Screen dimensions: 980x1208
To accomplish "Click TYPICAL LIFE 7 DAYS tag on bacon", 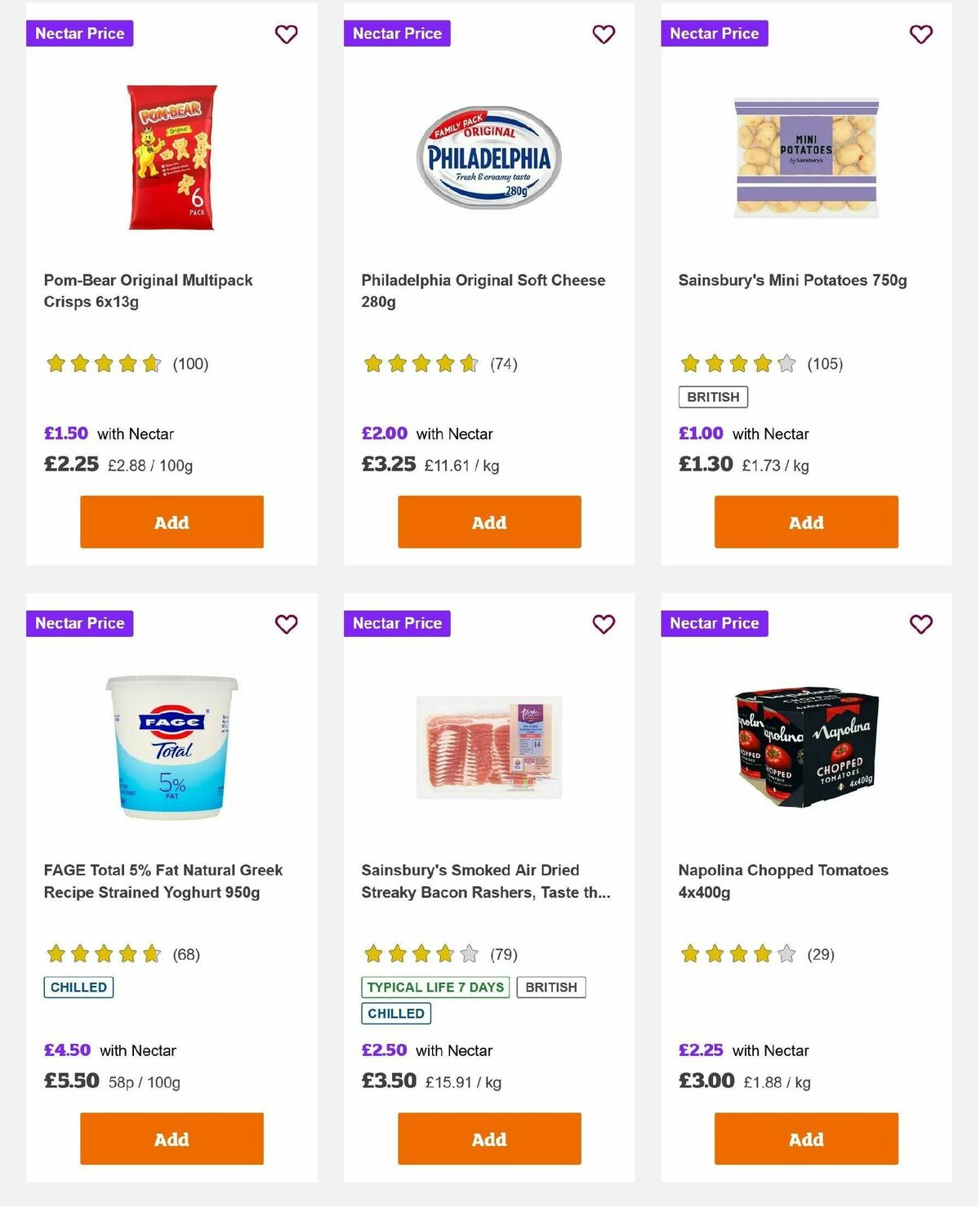I will pos(434,987).
